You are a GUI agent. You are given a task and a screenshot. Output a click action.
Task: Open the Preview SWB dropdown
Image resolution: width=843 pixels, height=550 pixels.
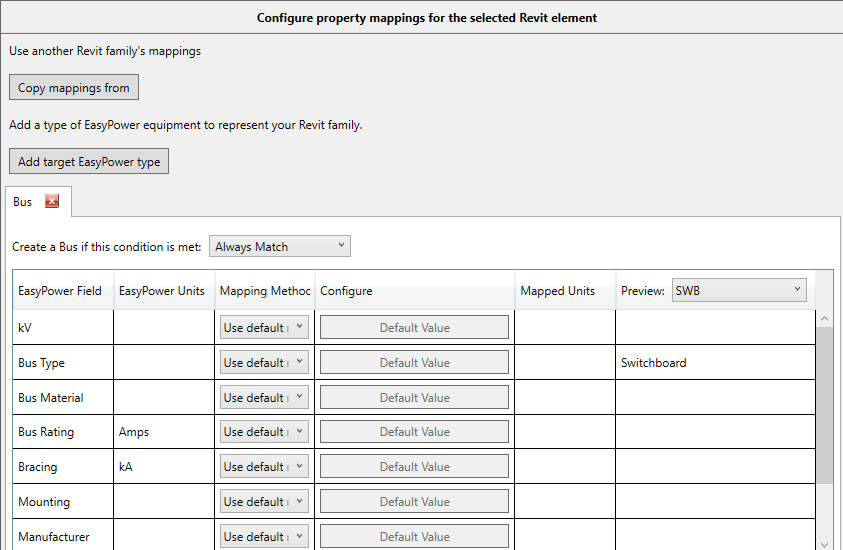(739, 290)
